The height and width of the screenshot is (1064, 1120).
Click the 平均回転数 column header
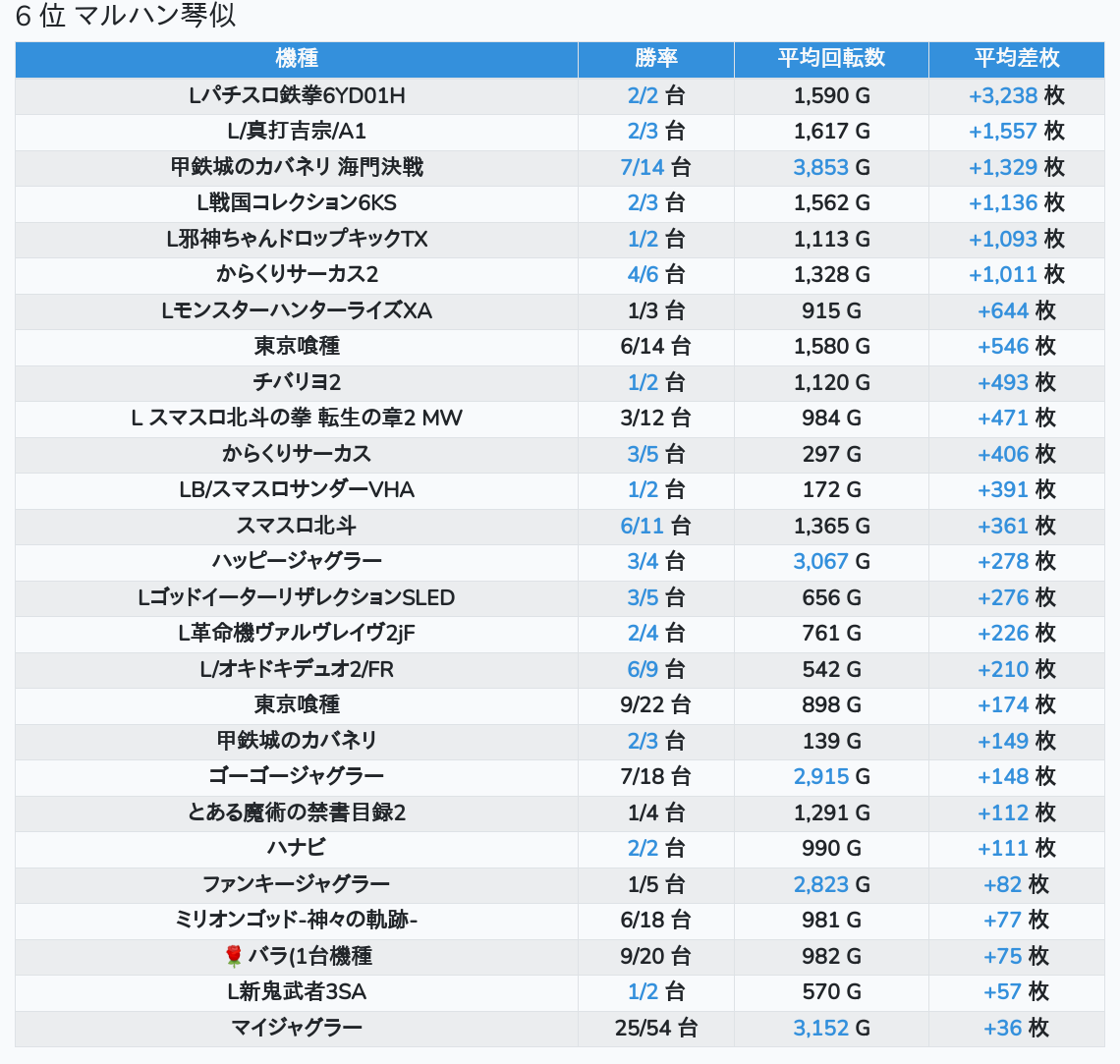pyautogui.click(x=831, y=58)
